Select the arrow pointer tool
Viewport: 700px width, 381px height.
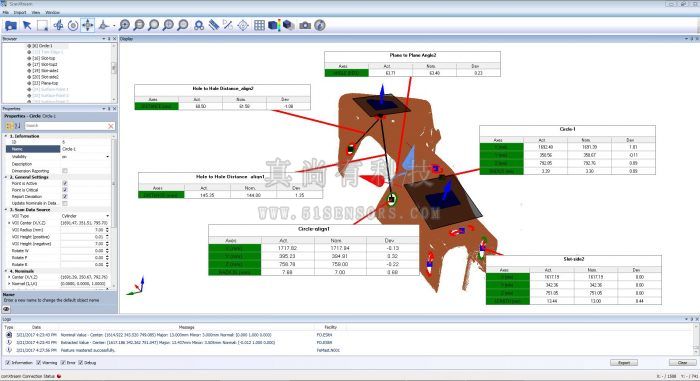pyautogui.click(x=27, y=25)
